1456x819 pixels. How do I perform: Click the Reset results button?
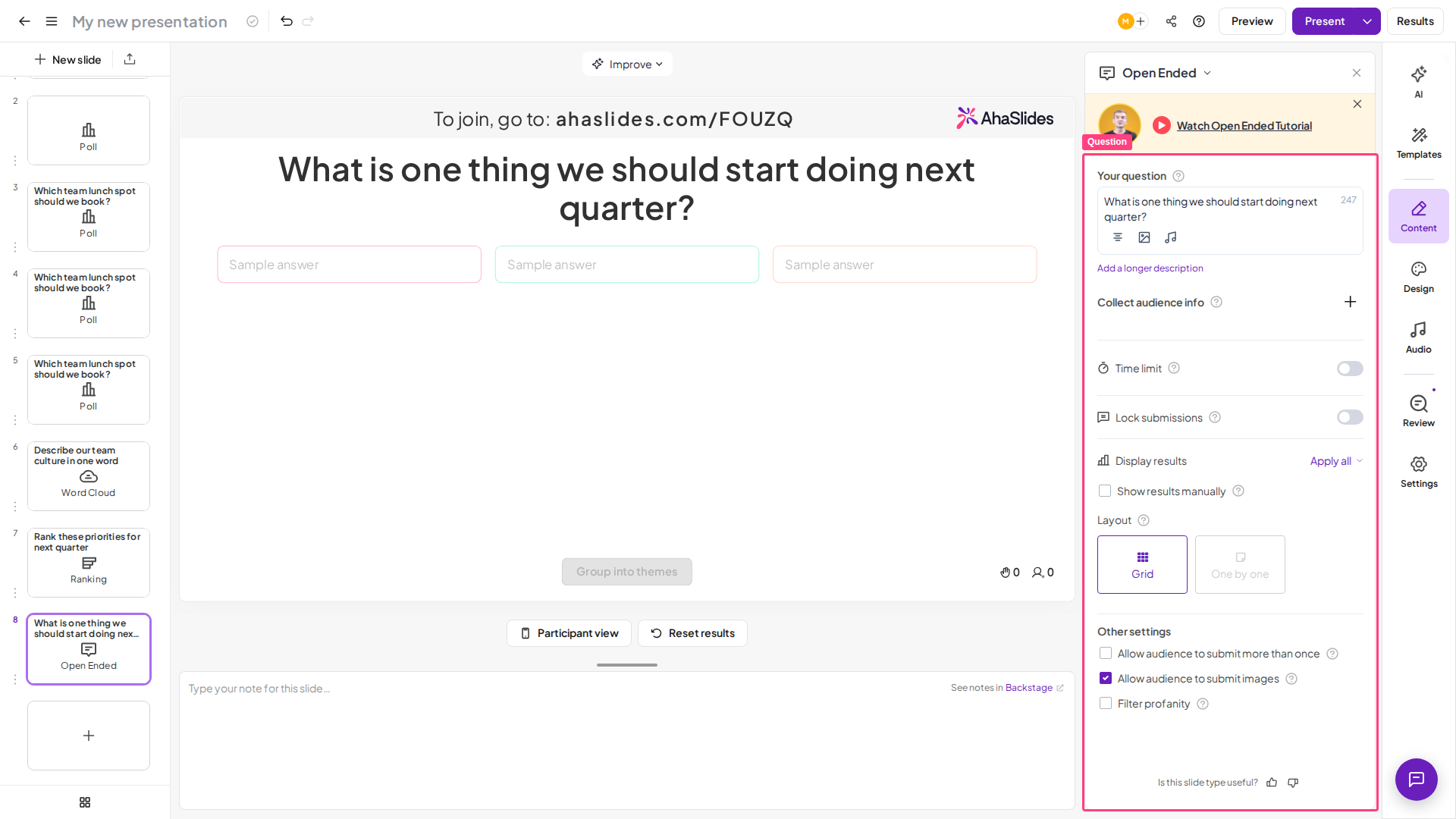(692, 633)
